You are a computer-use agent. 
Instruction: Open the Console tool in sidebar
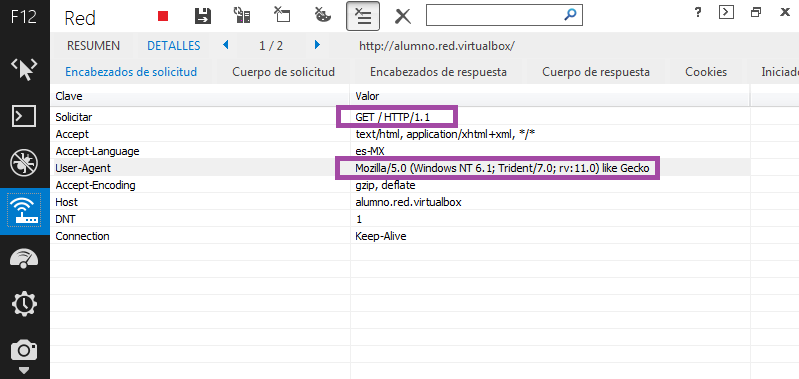[24, 116]
